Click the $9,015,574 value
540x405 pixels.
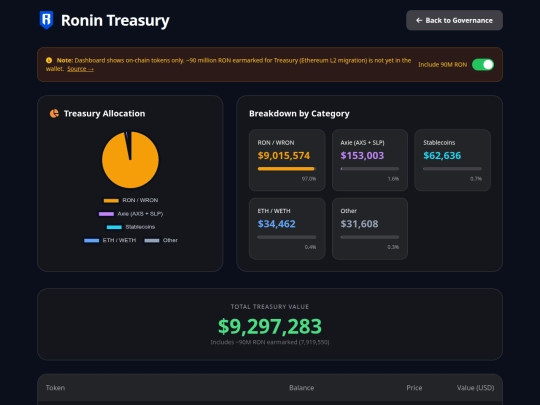[284, 156]
